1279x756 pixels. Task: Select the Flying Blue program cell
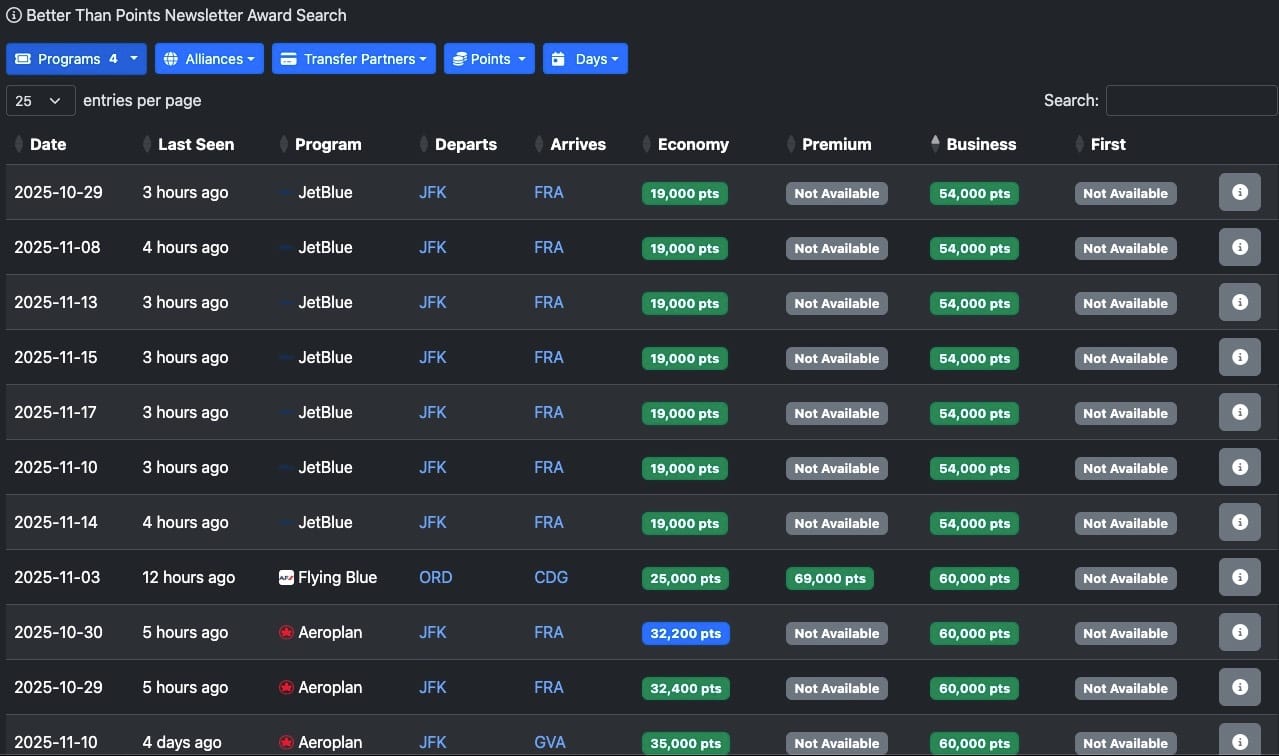point(328,577)
